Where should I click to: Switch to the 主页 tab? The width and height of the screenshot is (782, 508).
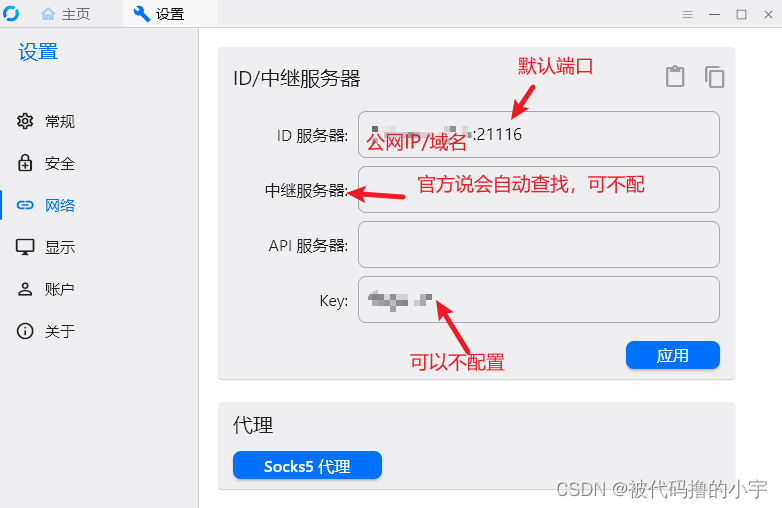pyautogui.click(x=65, y=14)
